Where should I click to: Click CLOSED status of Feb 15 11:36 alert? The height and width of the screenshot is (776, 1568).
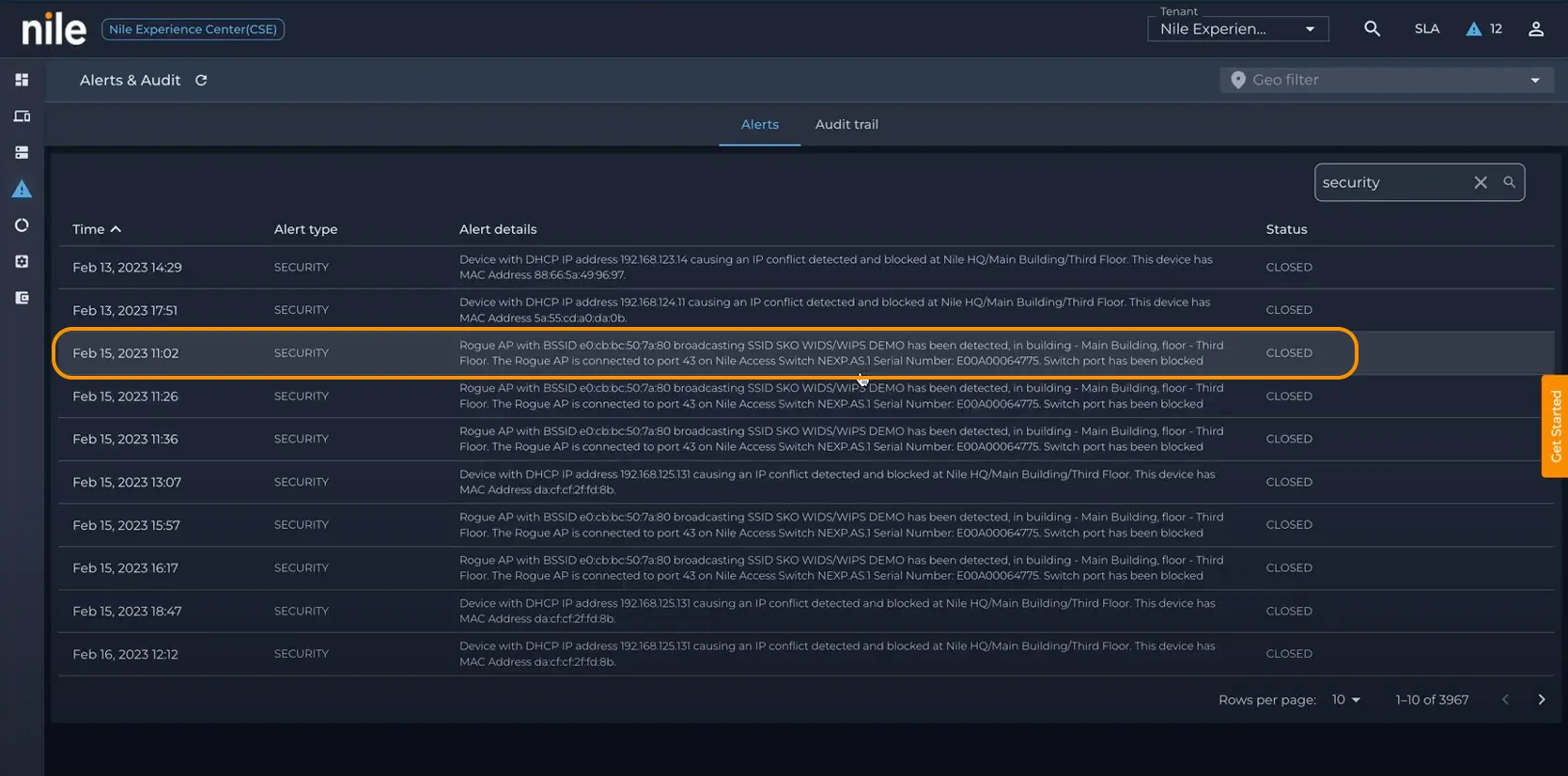[1289, 439]
